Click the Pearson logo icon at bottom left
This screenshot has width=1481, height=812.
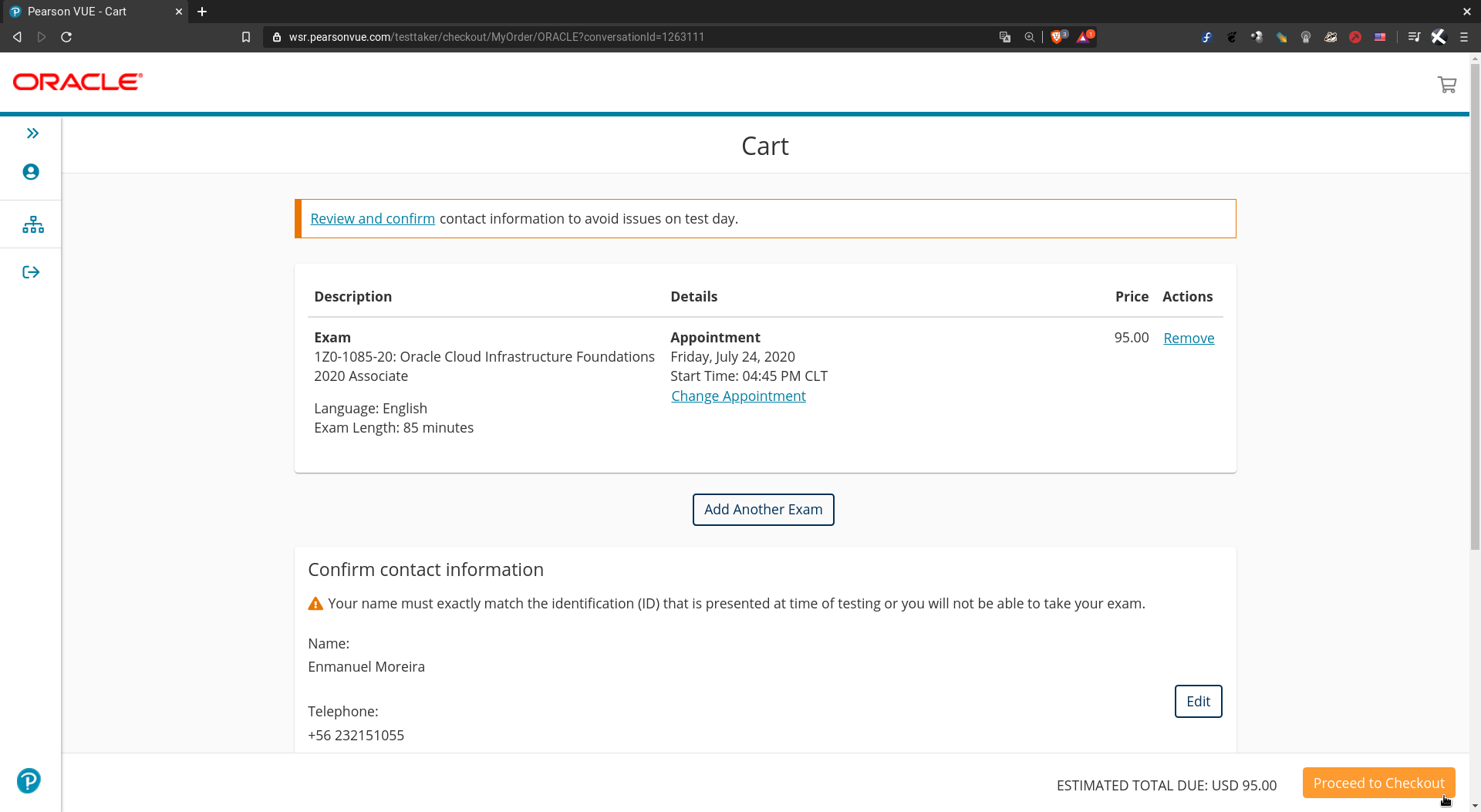(x=29, y=780)
